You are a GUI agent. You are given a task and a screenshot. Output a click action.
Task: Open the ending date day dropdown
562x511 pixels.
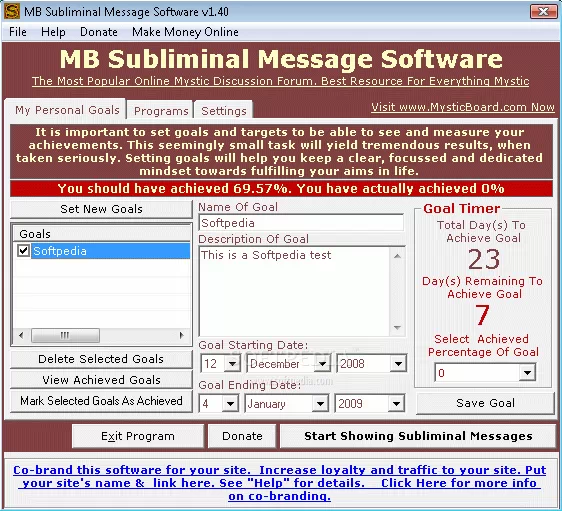pyautogui.click(x=230, y=404)
